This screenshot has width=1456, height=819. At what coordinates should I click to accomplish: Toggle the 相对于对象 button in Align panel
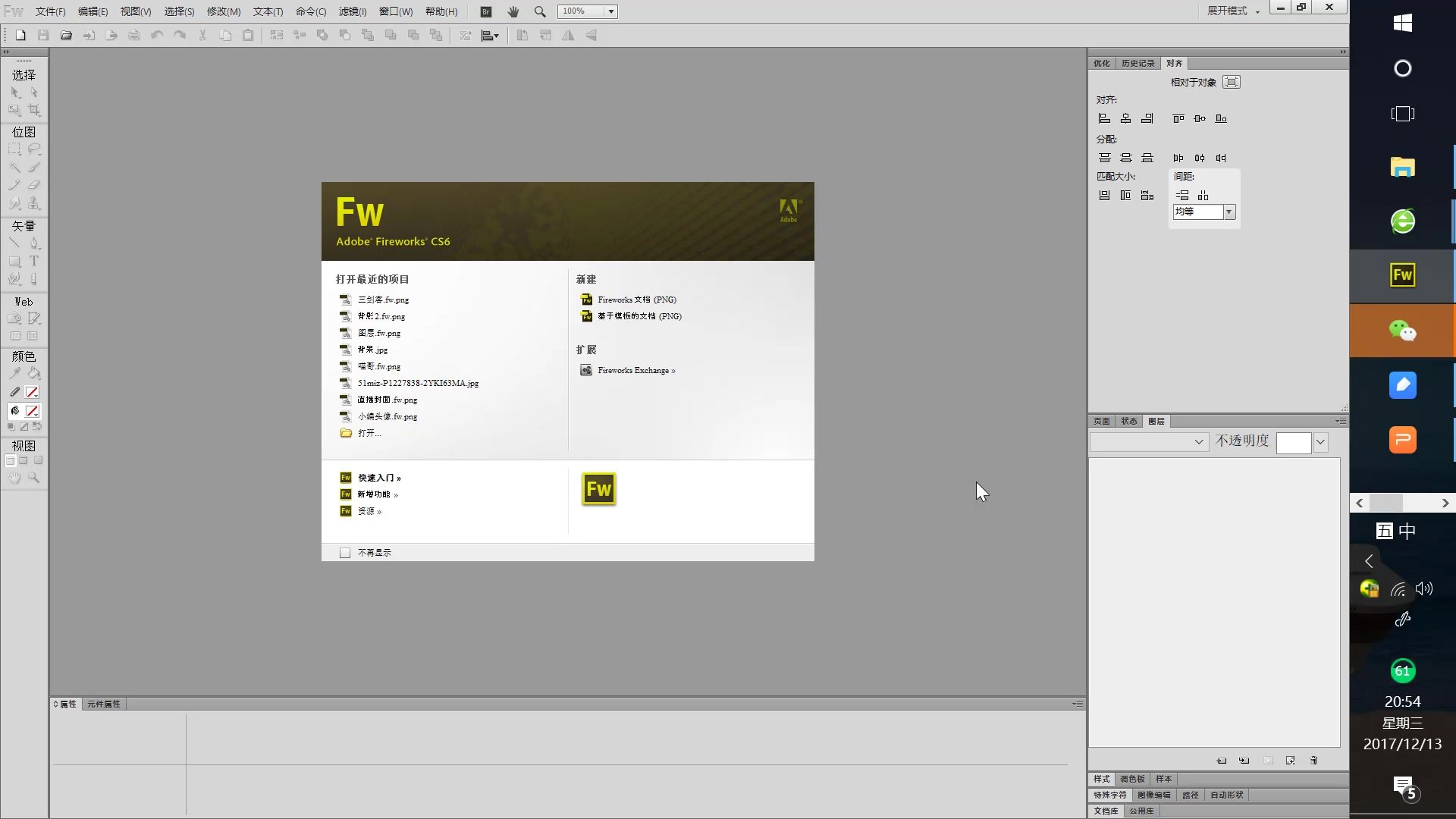coord(1232,82)
